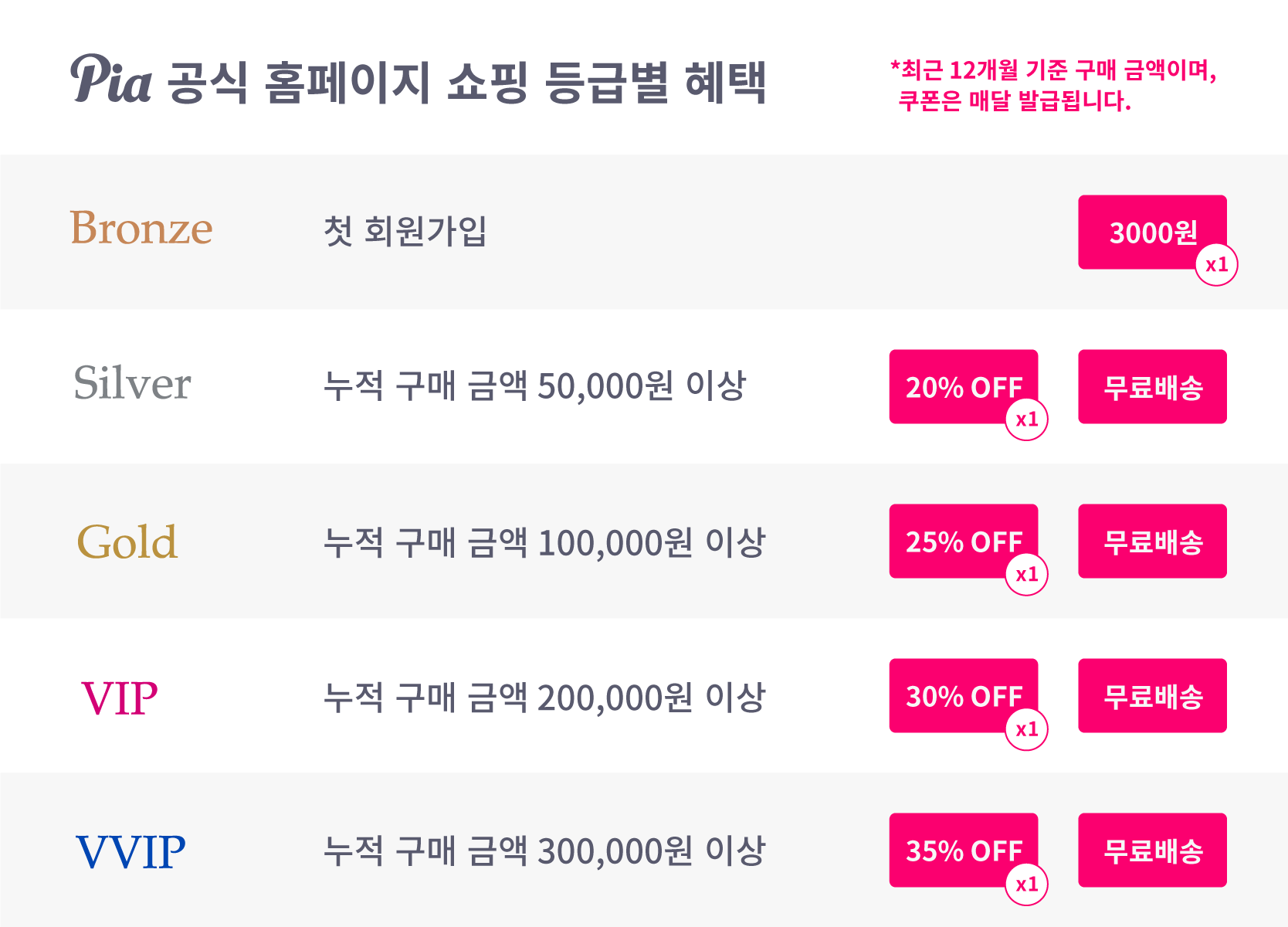Select the 35% OFF coupon for VVIP
This screenshot has height=927, width=1288.
tap(964, 850)
